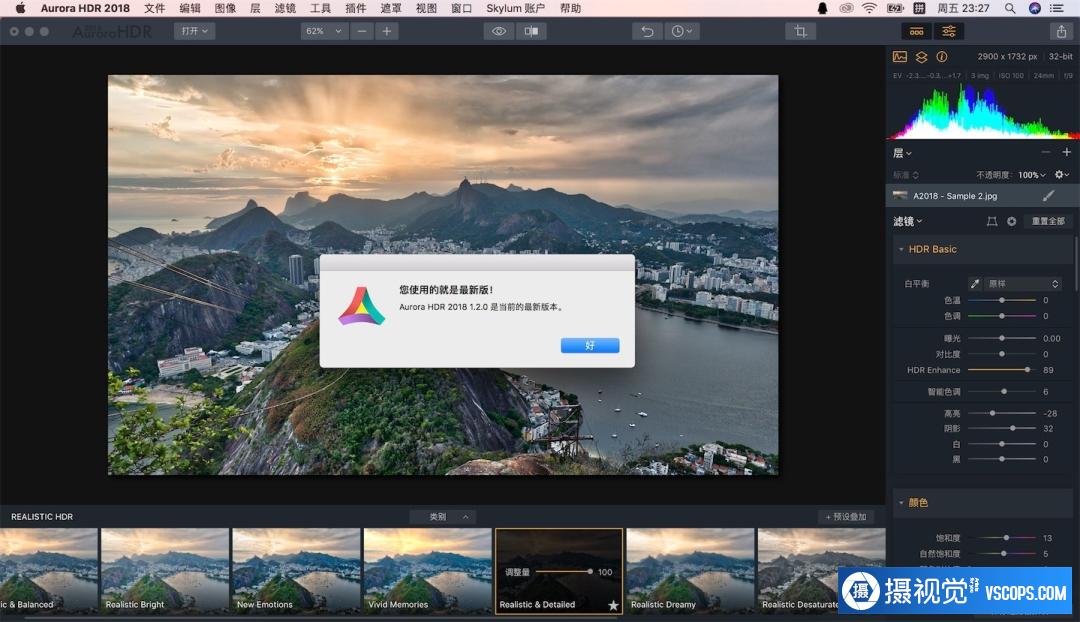Click the QQ penguin menu bar icon
This screenshot has width=1080, height=622.
point(822,8)
